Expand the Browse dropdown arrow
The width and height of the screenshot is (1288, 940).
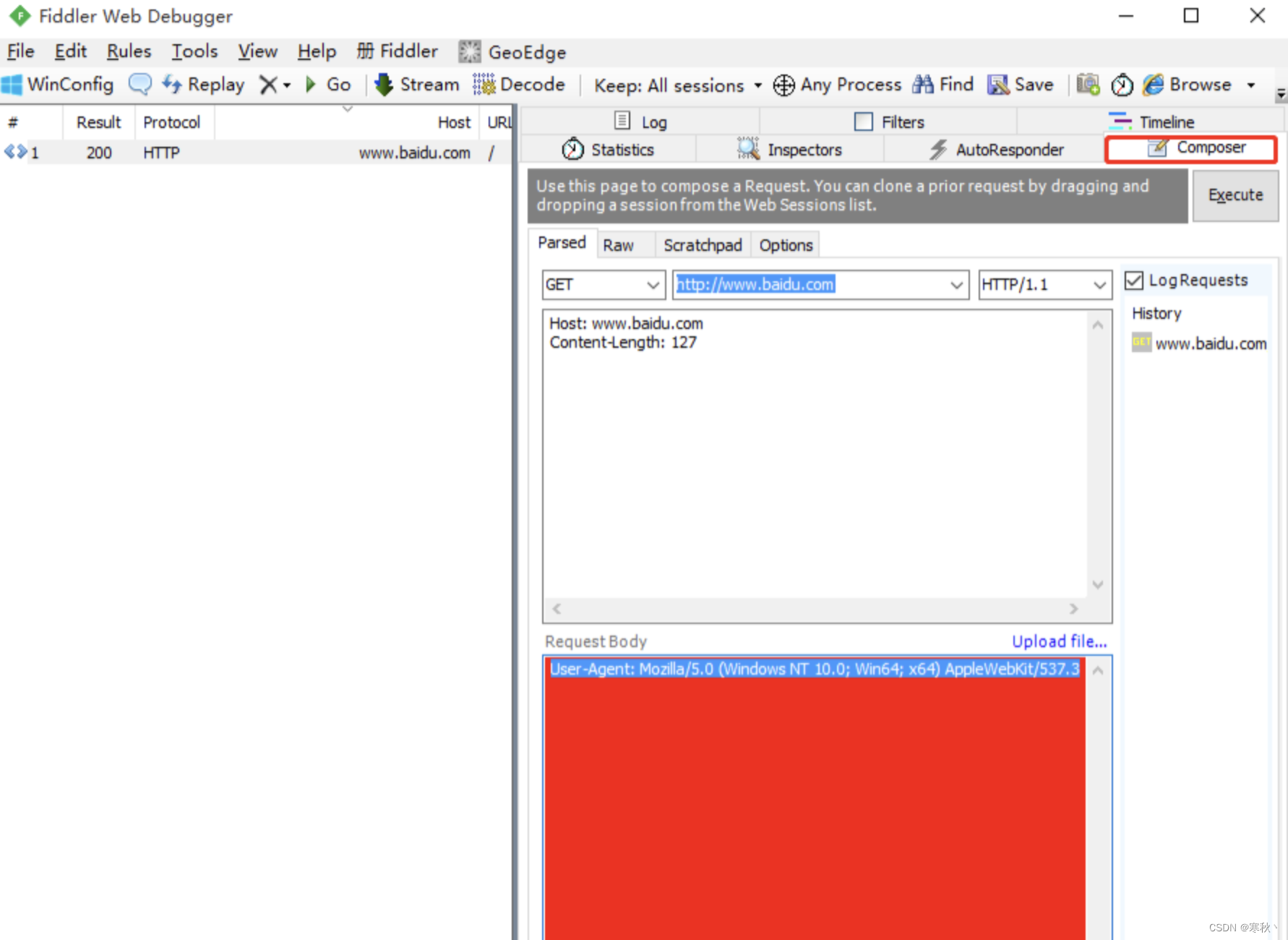click(1251, 85)
